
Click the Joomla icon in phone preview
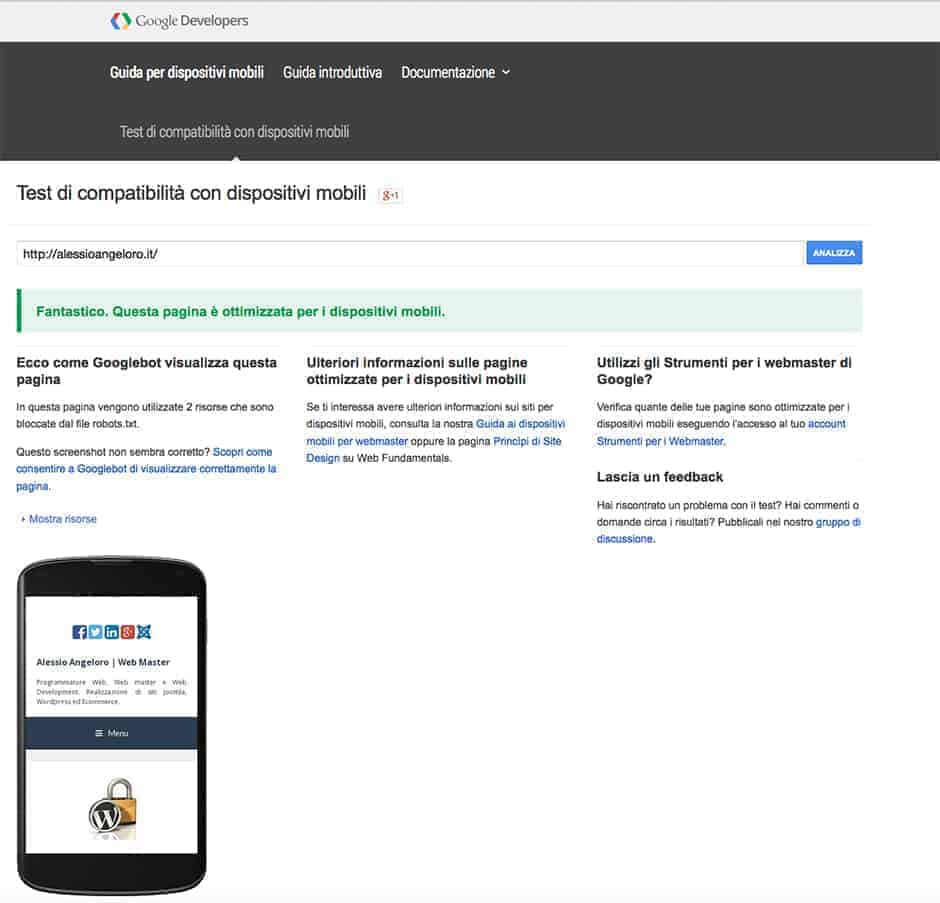(x=143, y=632)
